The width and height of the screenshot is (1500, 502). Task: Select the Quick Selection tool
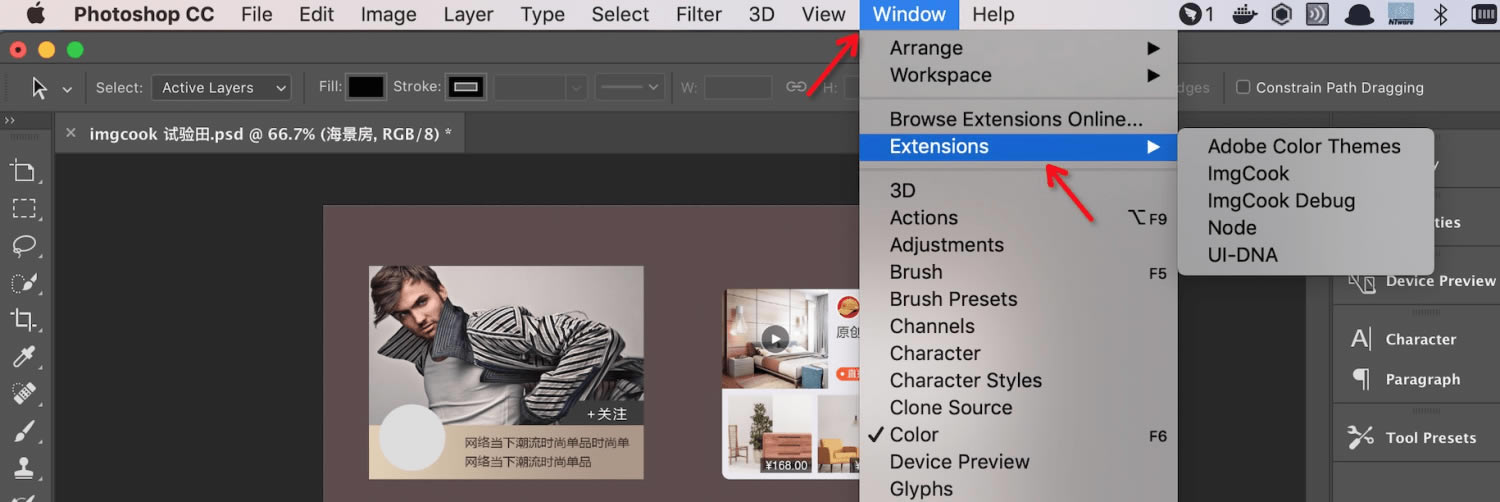pos(23,282)
